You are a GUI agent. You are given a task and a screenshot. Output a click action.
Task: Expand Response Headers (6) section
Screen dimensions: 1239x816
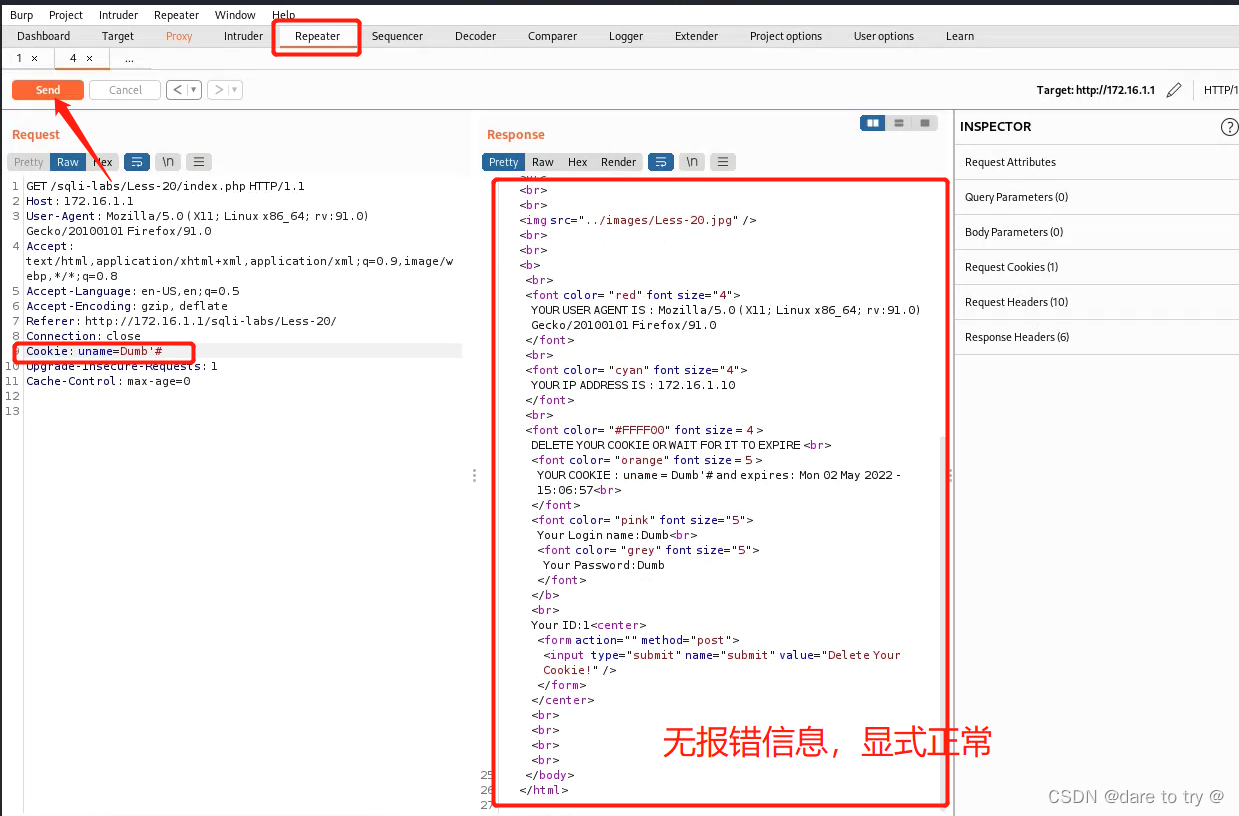point(1097,337)
